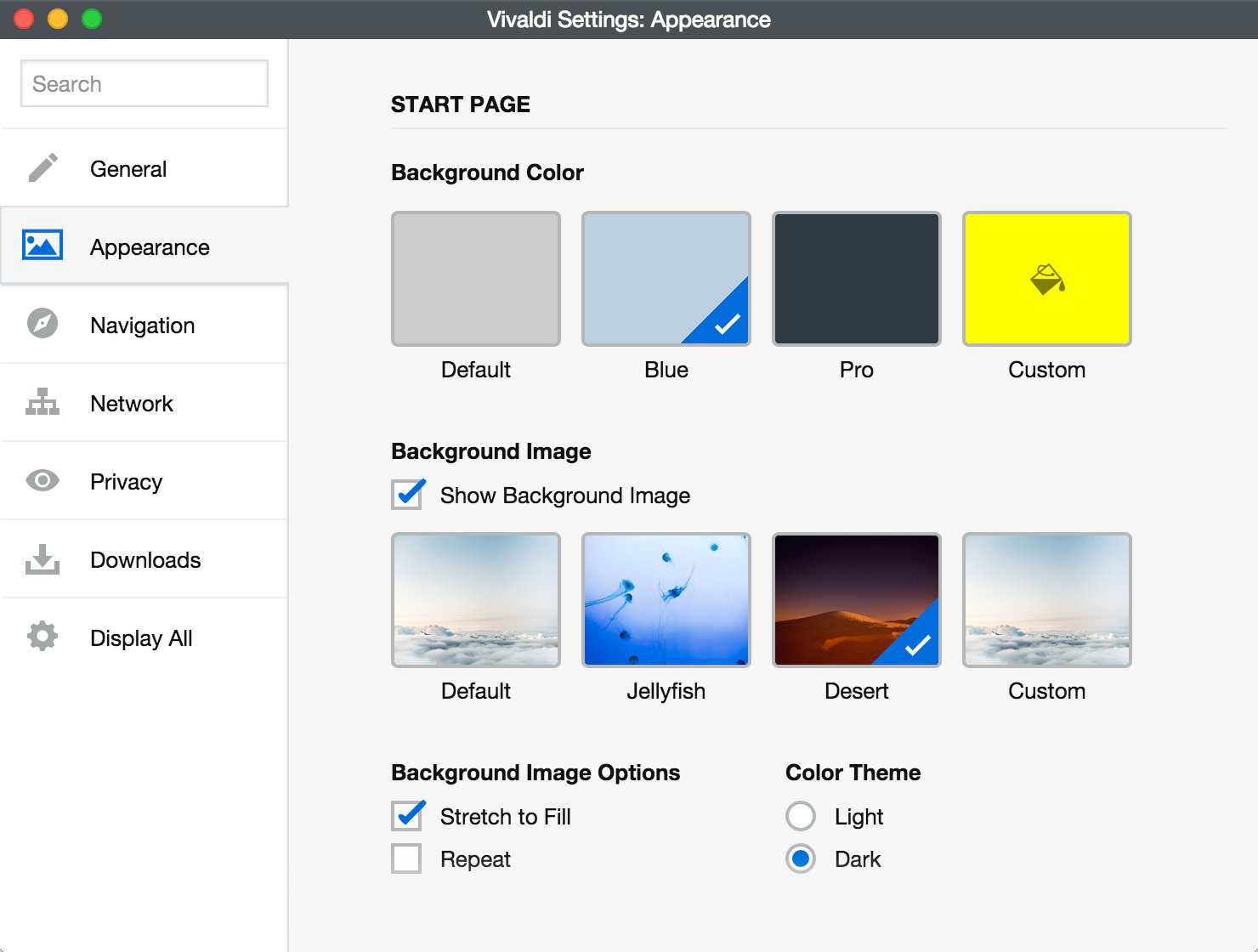Click the Color Theme heading

pos(853,773)
